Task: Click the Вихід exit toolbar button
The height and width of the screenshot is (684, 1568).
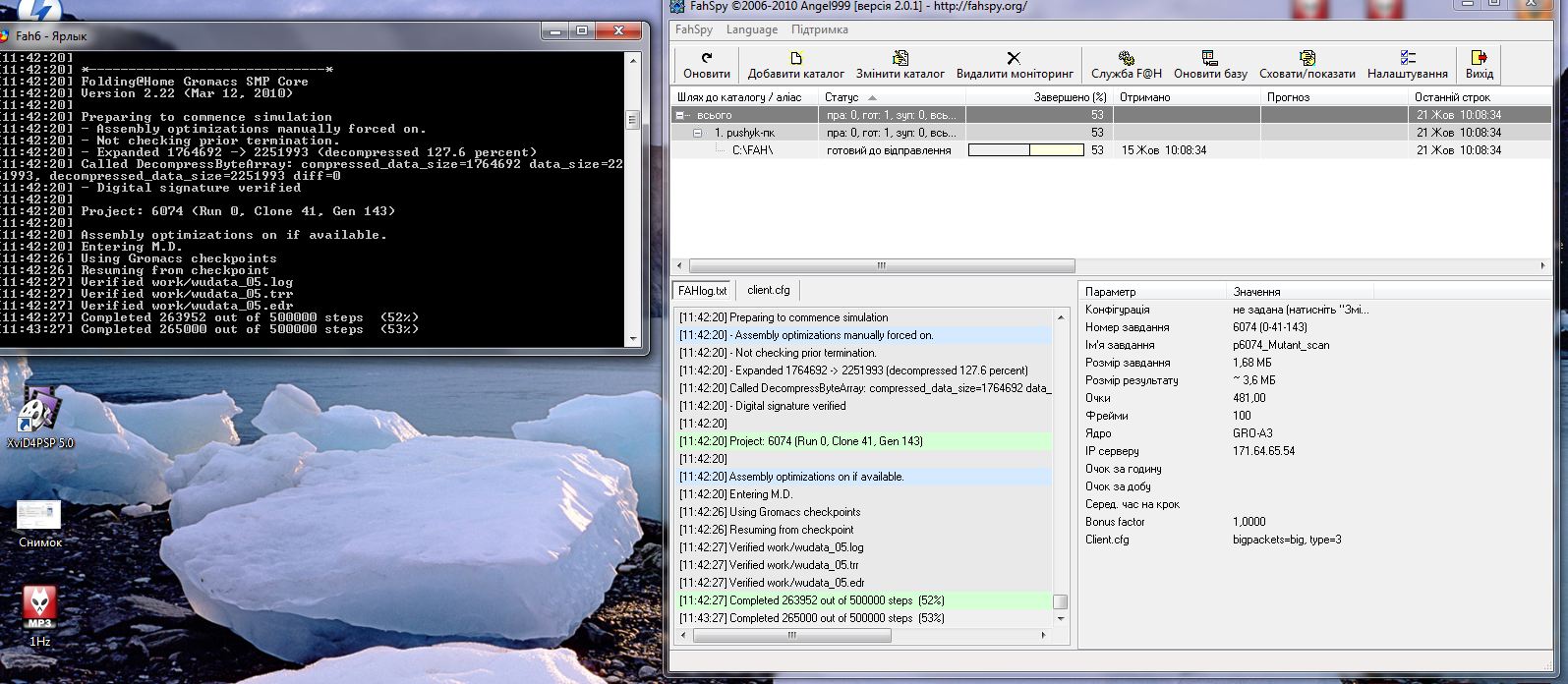Action: pyautogui.click(x=1479, y=65)
